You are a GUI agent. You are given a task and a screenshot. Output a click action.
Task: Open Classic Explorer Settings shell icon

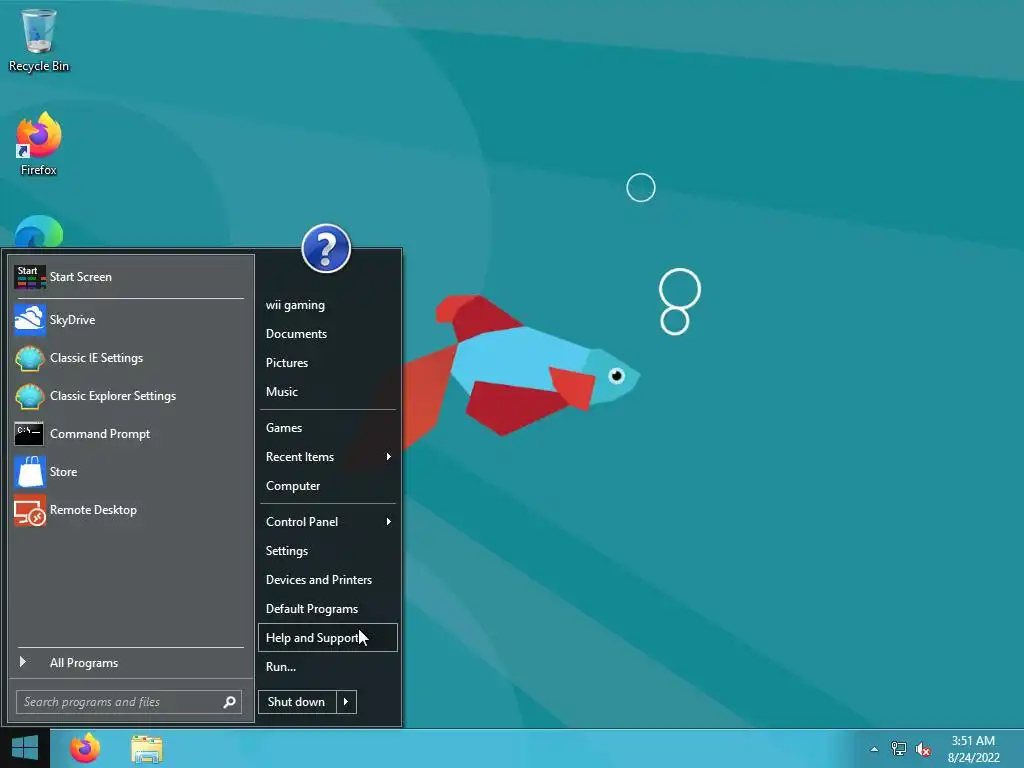click(x=30, y=396)
